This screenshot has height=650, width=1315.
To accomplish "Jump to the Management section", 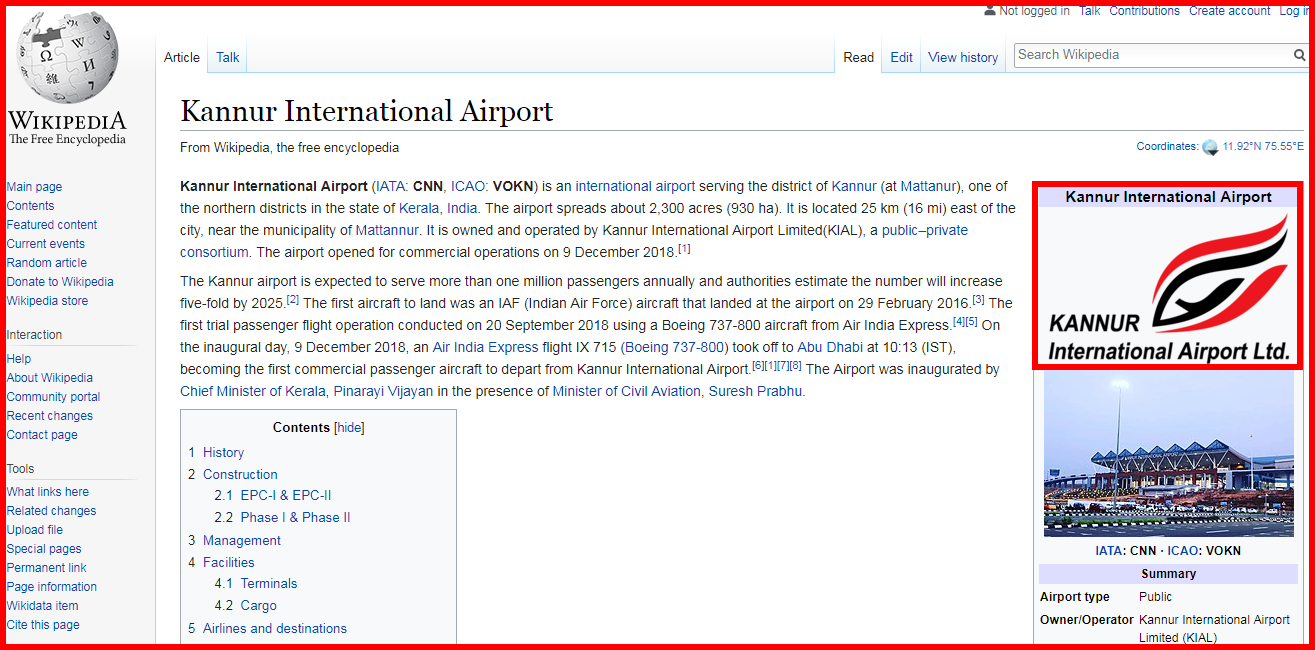I will click(242, 541).
